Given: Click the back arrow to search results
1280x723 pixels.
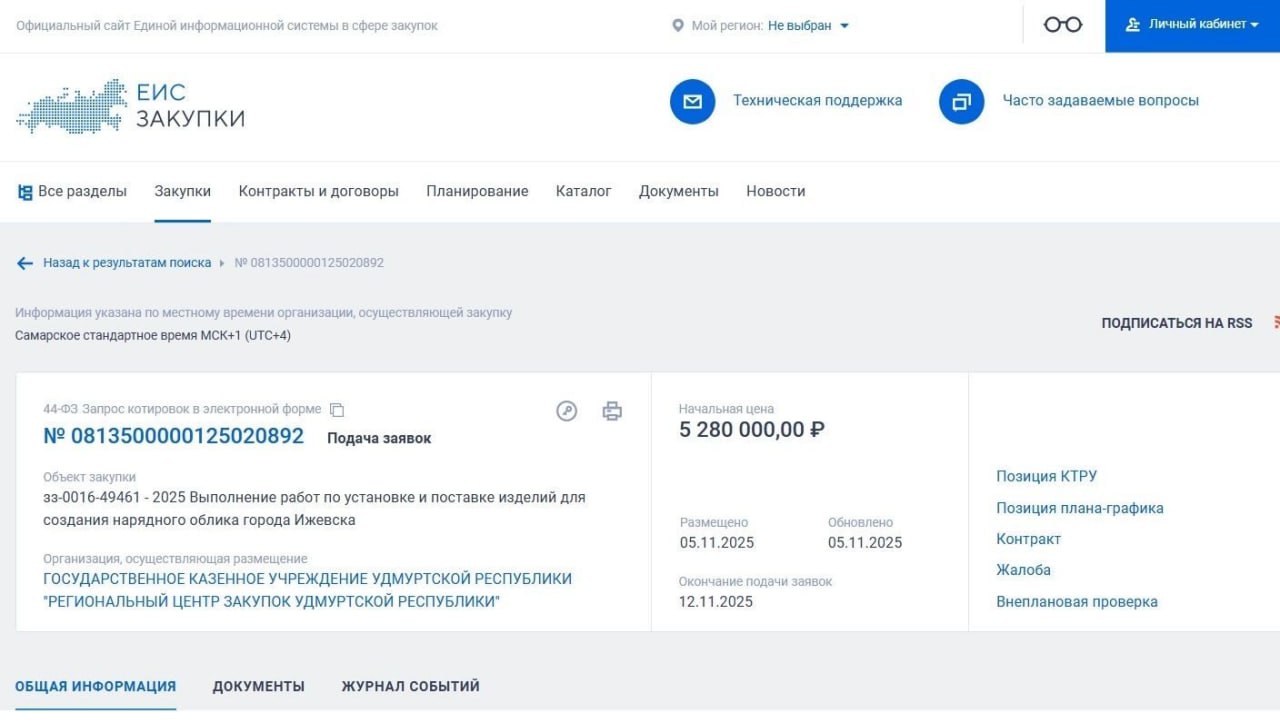Looking at the screenshot, I should (25, 263).
